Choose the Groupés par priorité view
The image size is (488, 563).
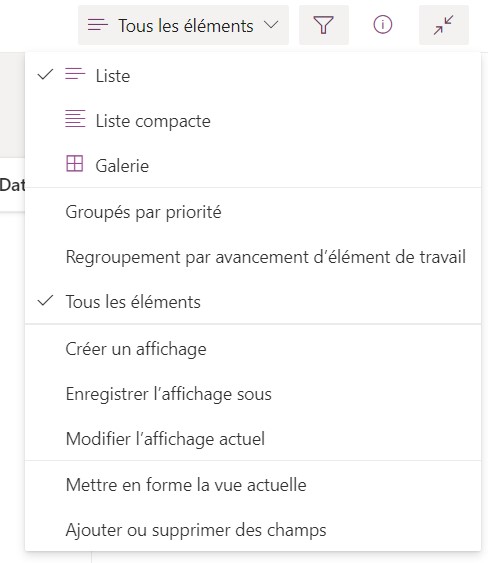(253, 212)
